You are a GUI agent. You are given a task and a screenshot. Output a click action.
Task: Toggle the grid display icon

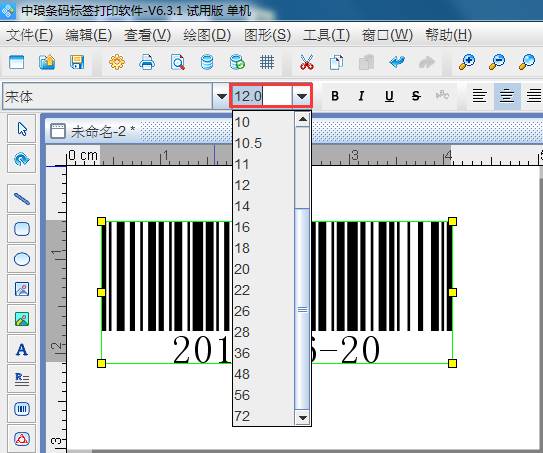coord(267,63)
